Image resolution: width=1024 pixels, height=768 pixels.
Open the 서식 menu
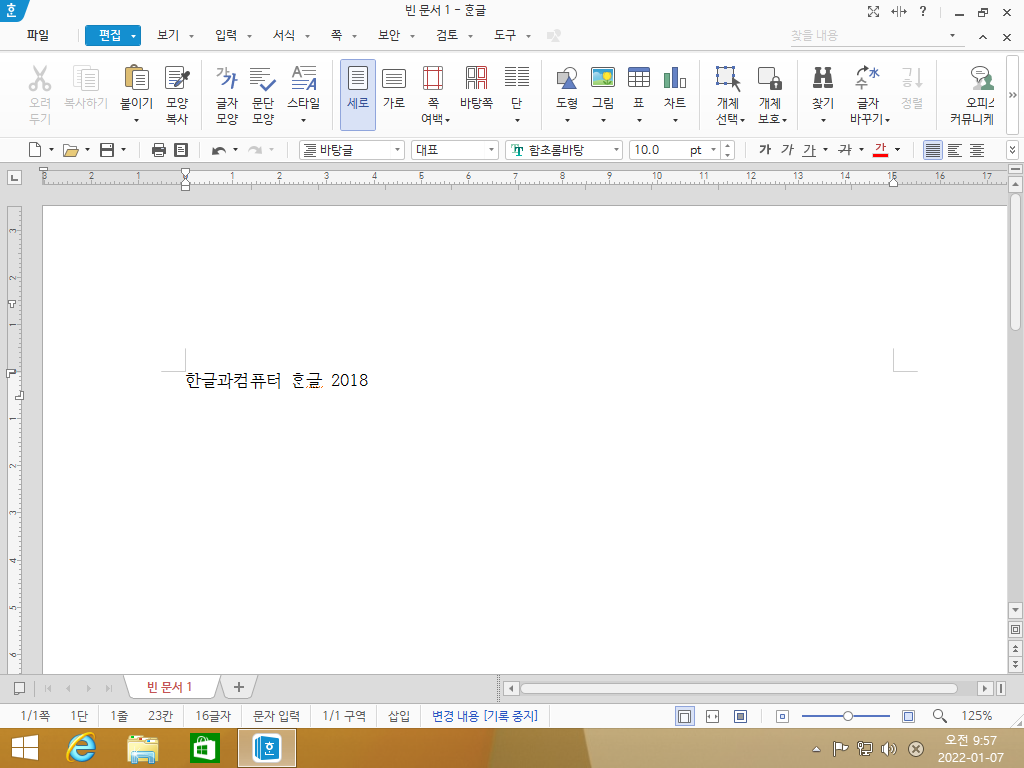pos(283,35)
